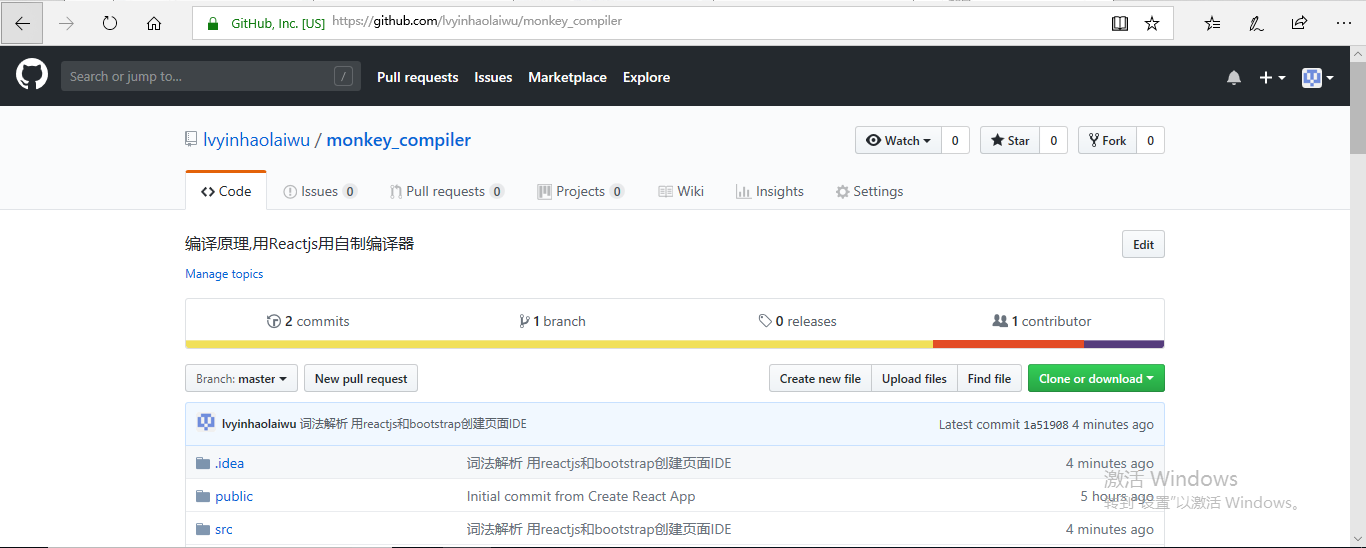The height and width of the screenshot is (548, 1366).
Task: Click the New pull request button
Action: 361,378
